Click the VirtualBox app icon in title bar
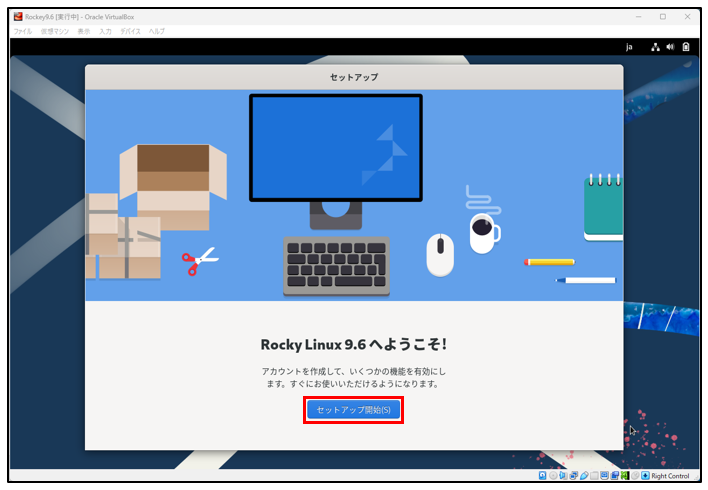Screen dimensions: 708x490 pos(18,16)
